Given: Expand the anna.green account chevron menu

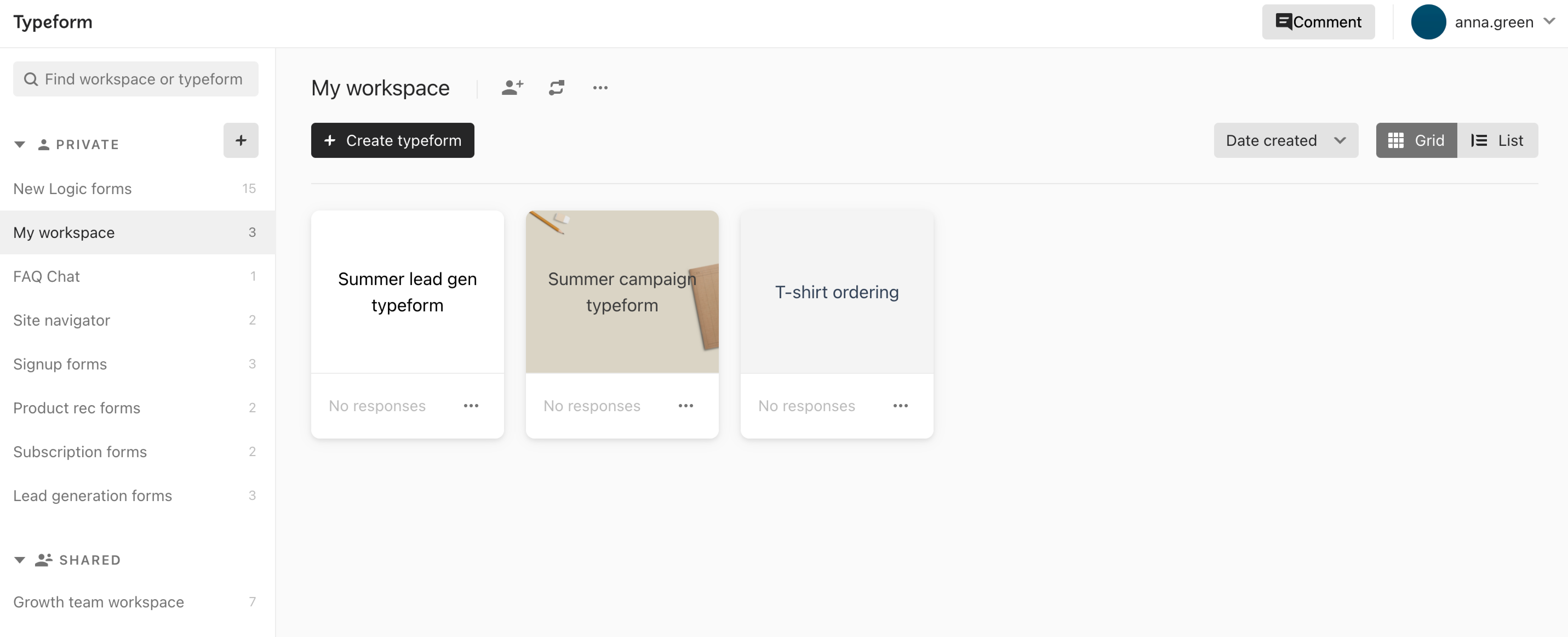Looking at the screenshot, I should [1549, 21].
